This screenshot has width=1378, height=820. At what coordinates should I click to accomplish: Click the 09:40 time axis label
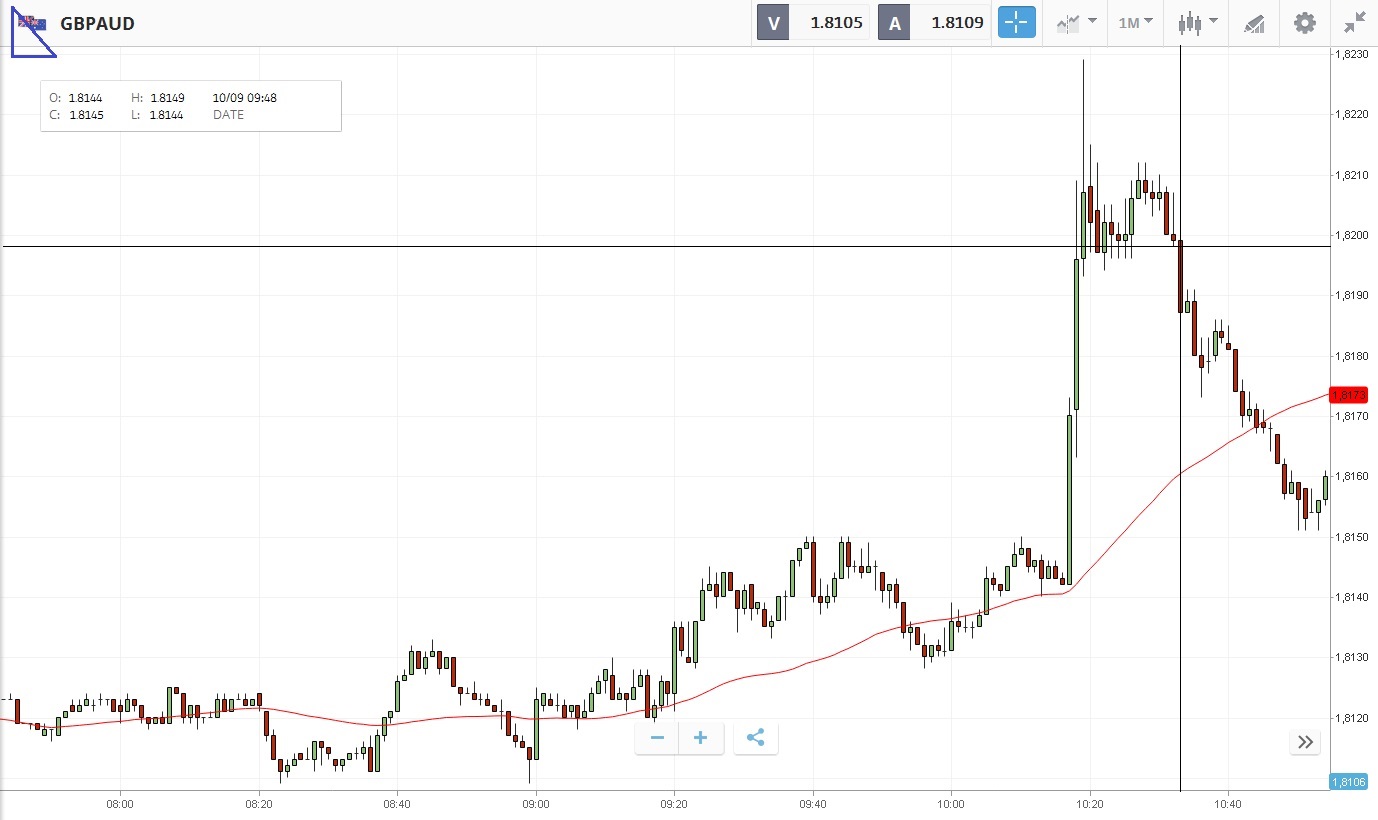point(813,803)
